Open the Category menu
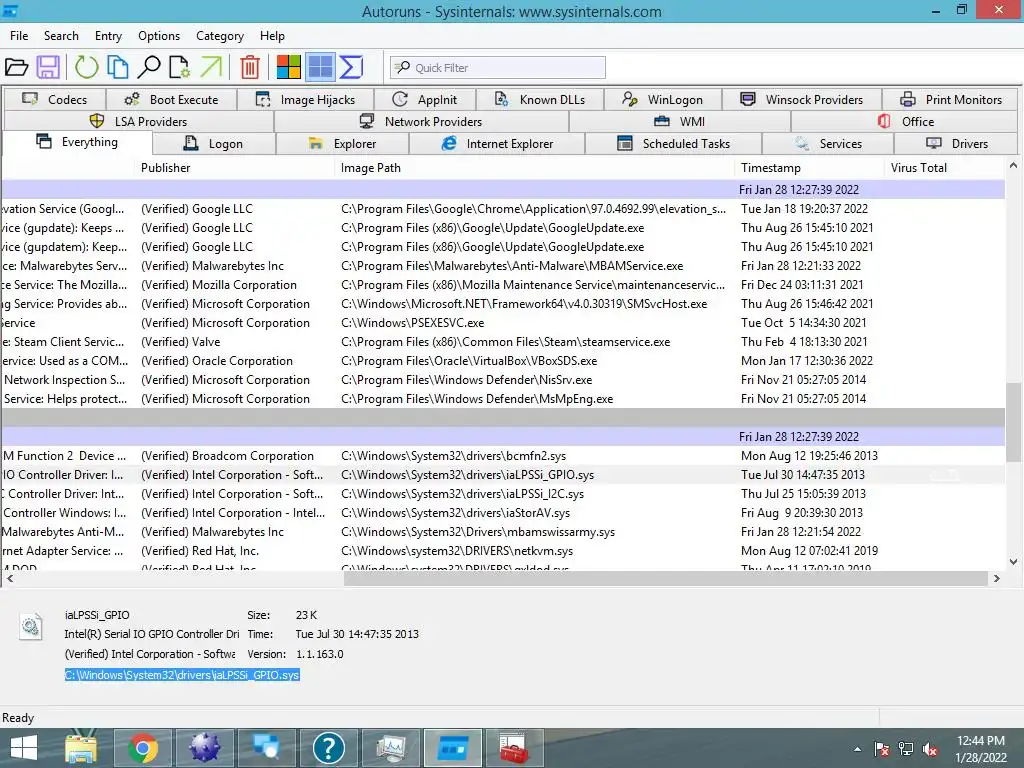Image resolution: width=1024 pixels, height=768 pixels. [219, 36]
